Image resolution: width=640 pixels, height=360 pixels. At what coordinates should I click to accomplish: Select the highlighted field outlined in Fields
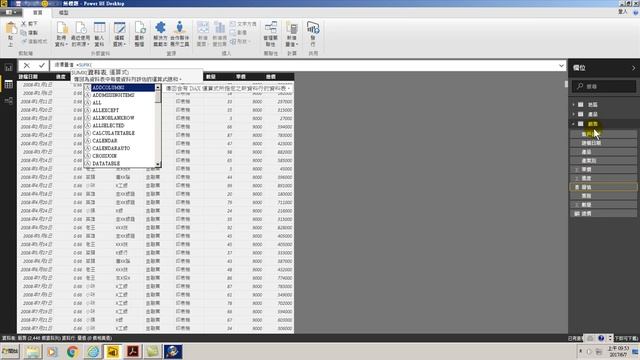(x=603, y=187)
